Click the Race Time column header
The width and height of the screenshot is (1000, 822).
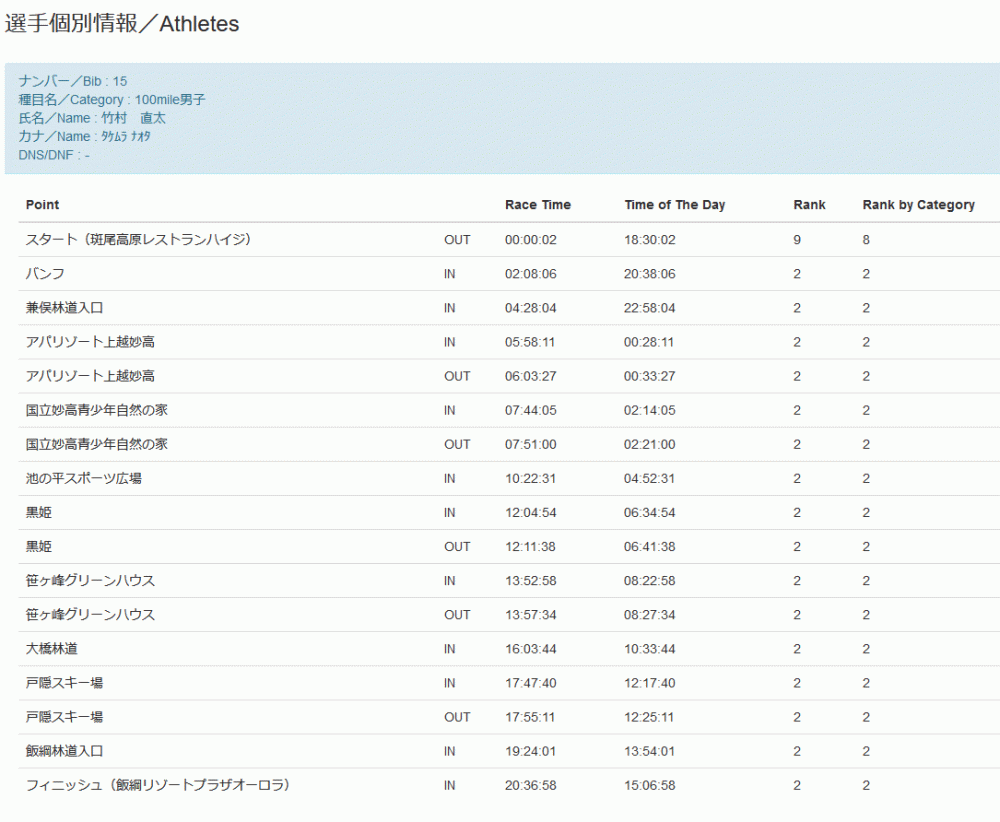coord(538,205)
